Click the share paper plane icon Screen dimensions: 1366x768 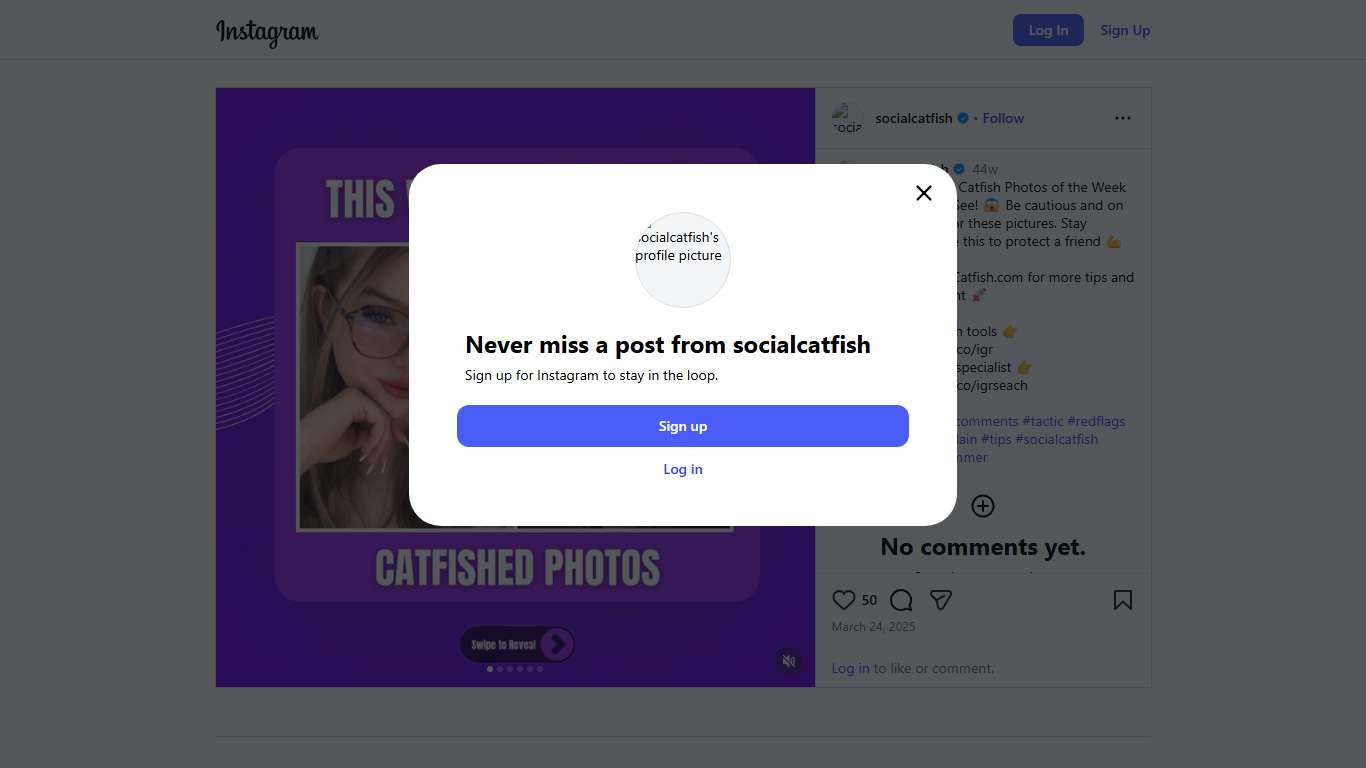[940, 600]
